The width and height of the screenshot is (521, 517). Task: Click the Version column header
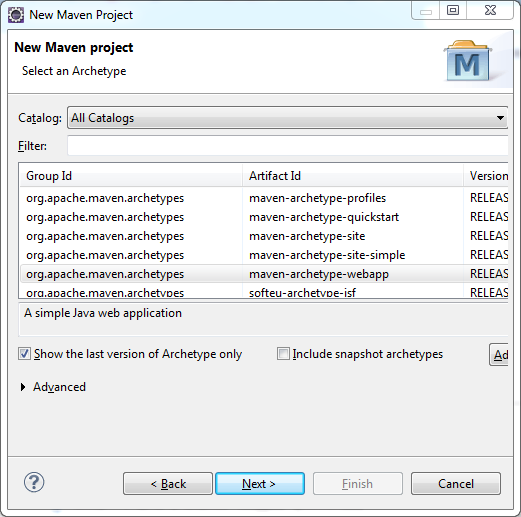point(486,176)
